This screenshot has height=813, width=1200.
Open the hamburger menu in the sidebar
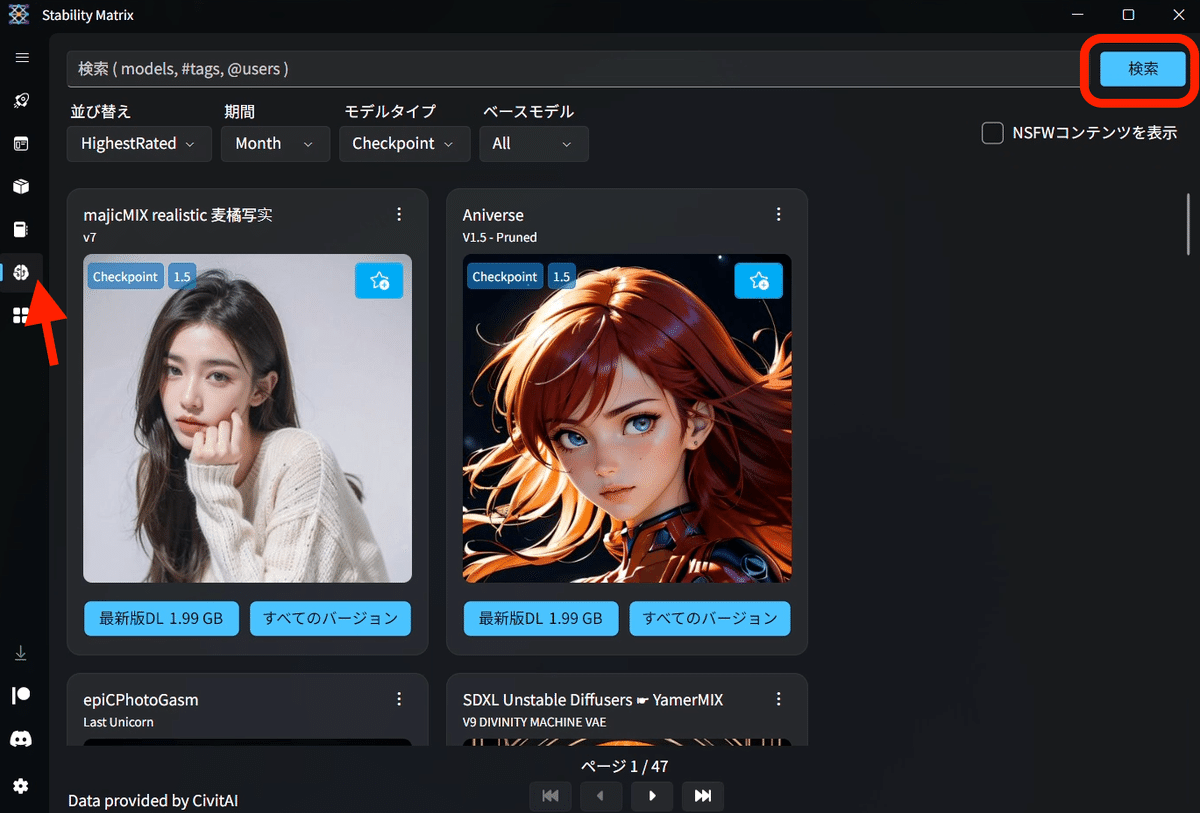click(21, 57)
